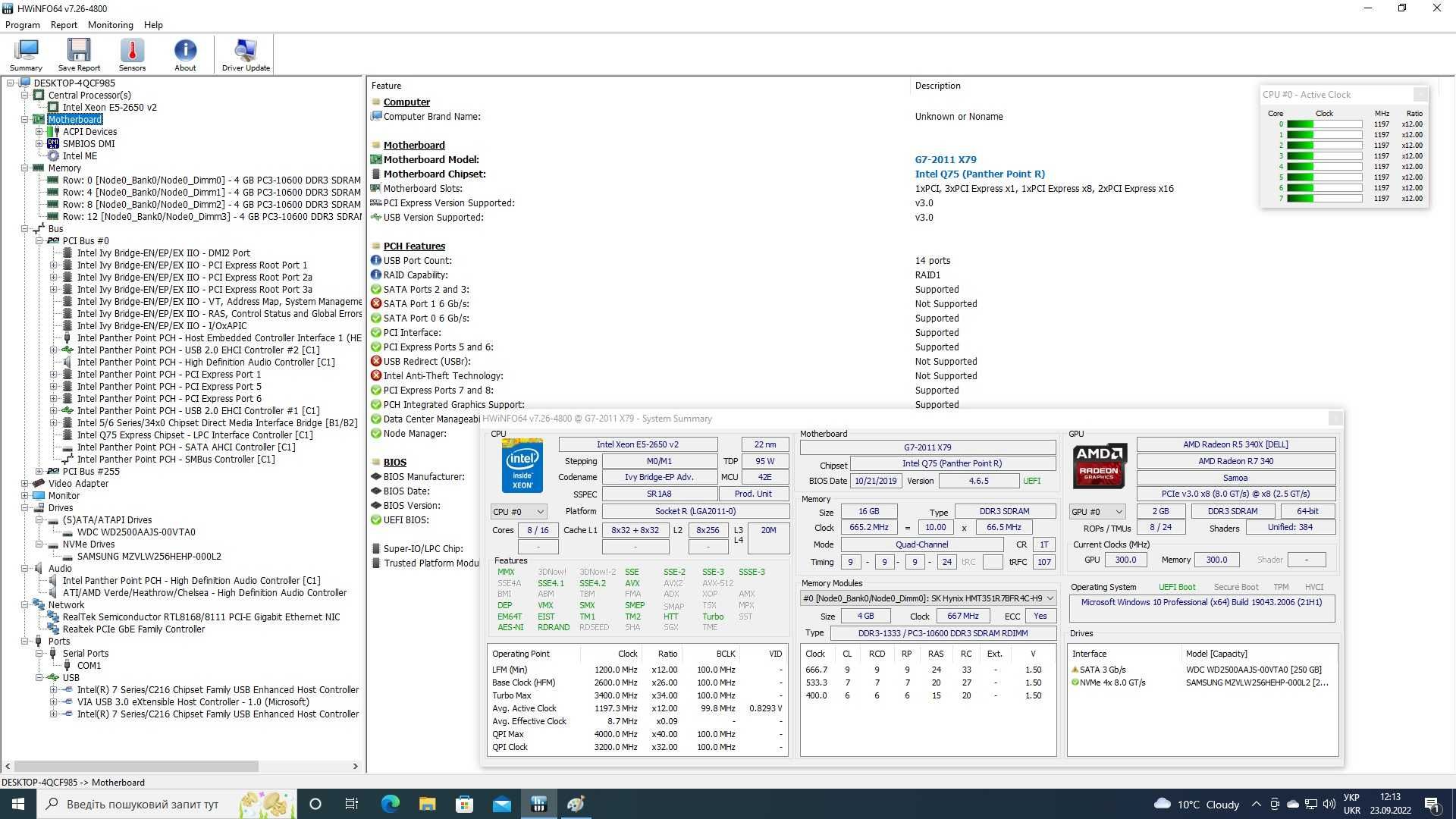The height and width of the screenshot is (819, 1456).
Task: Click the Summary icon in toolbar
Action: tap(25, 54)
